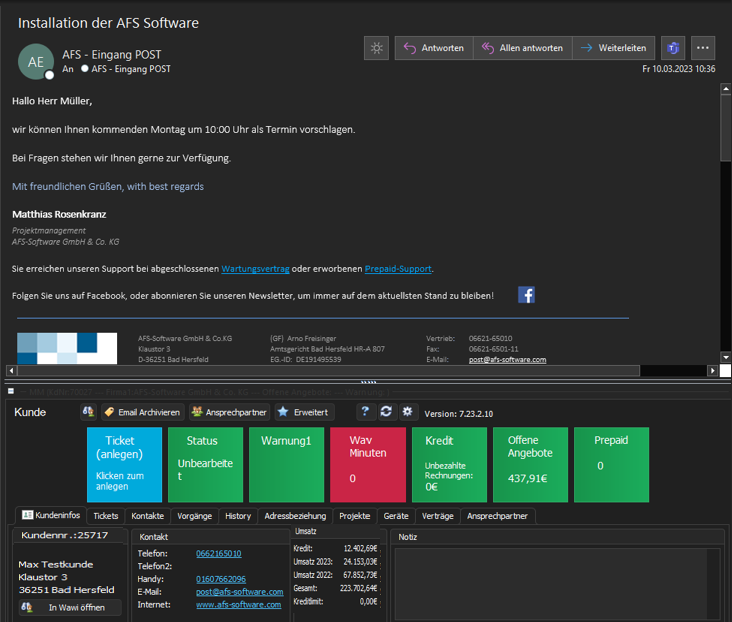Click phone number 0662165010
Screen dimensions: 732x622
218,554
